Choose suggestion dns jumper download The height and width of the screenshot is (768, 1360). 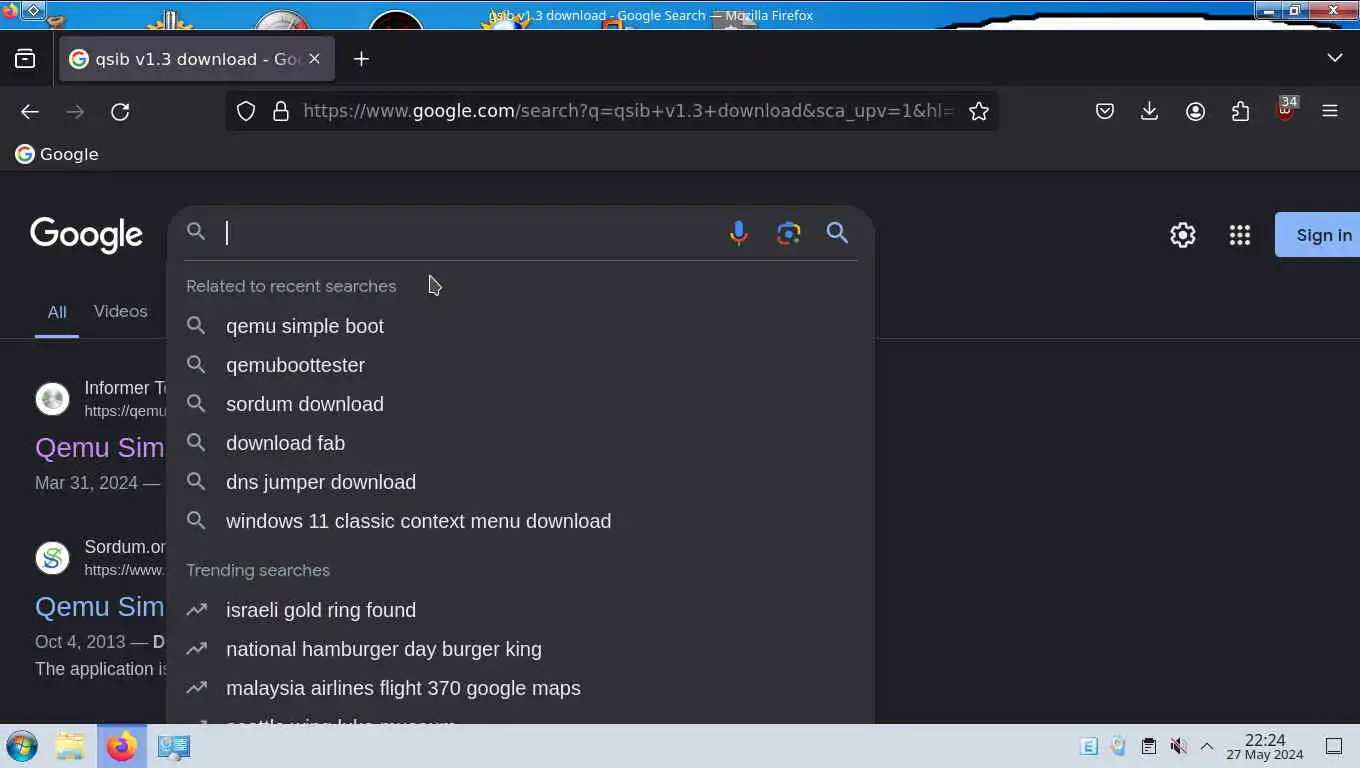tap(520, 482)
